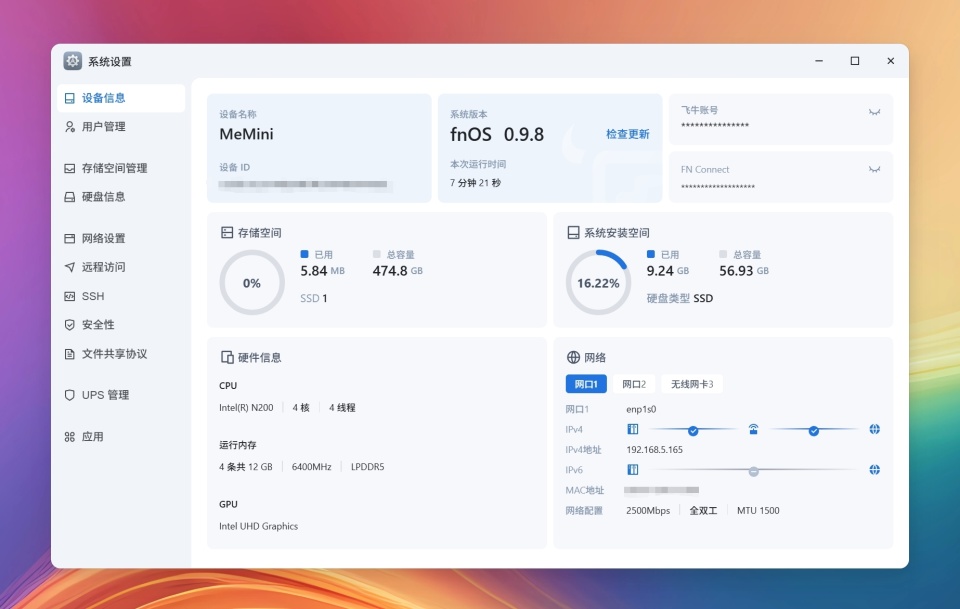The width and height of the screenshot is (960, 609).
Task: Click the 系统安装空间 card header icon
Action: coord(573,233)
